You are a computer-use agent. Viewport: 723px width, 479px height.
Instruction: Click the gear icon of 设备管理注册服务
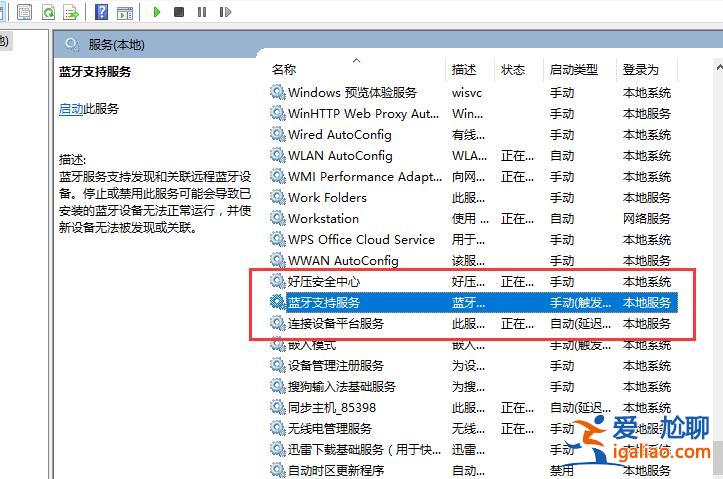[278, 365]
